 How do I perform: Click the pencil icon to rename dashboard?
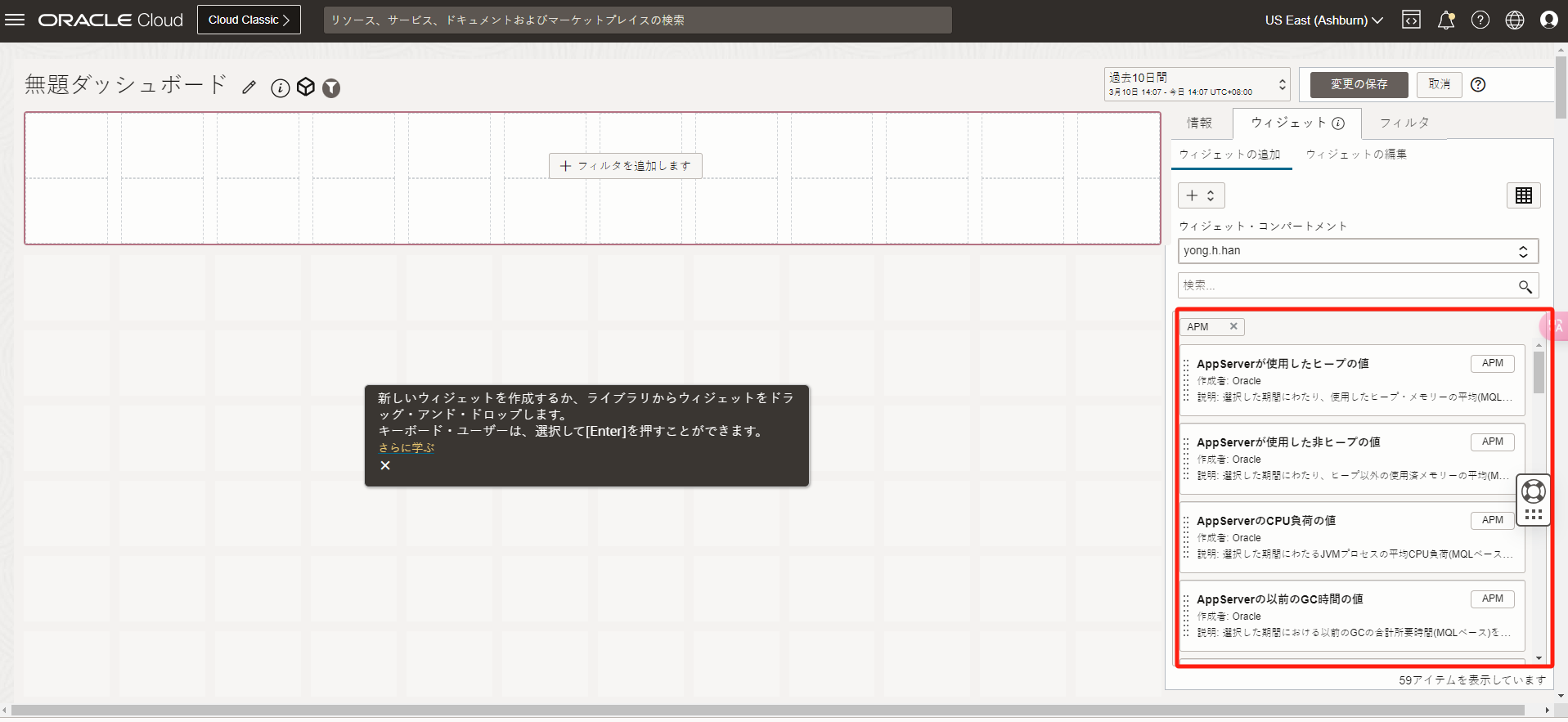pyautogui.click(x=249, y=87)
